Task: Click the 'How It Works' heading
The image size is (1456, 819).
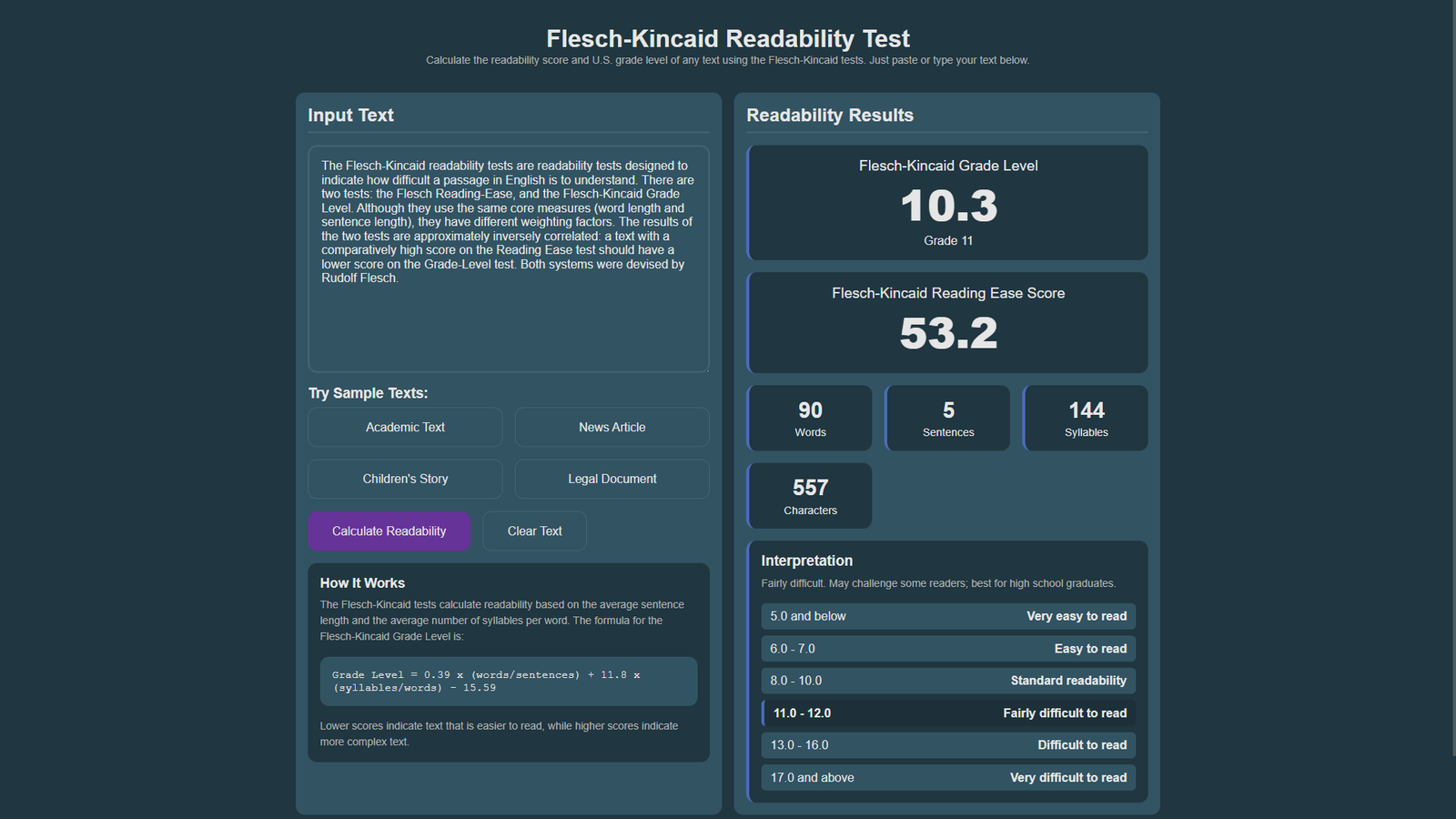Action: (x=362, y=583)
